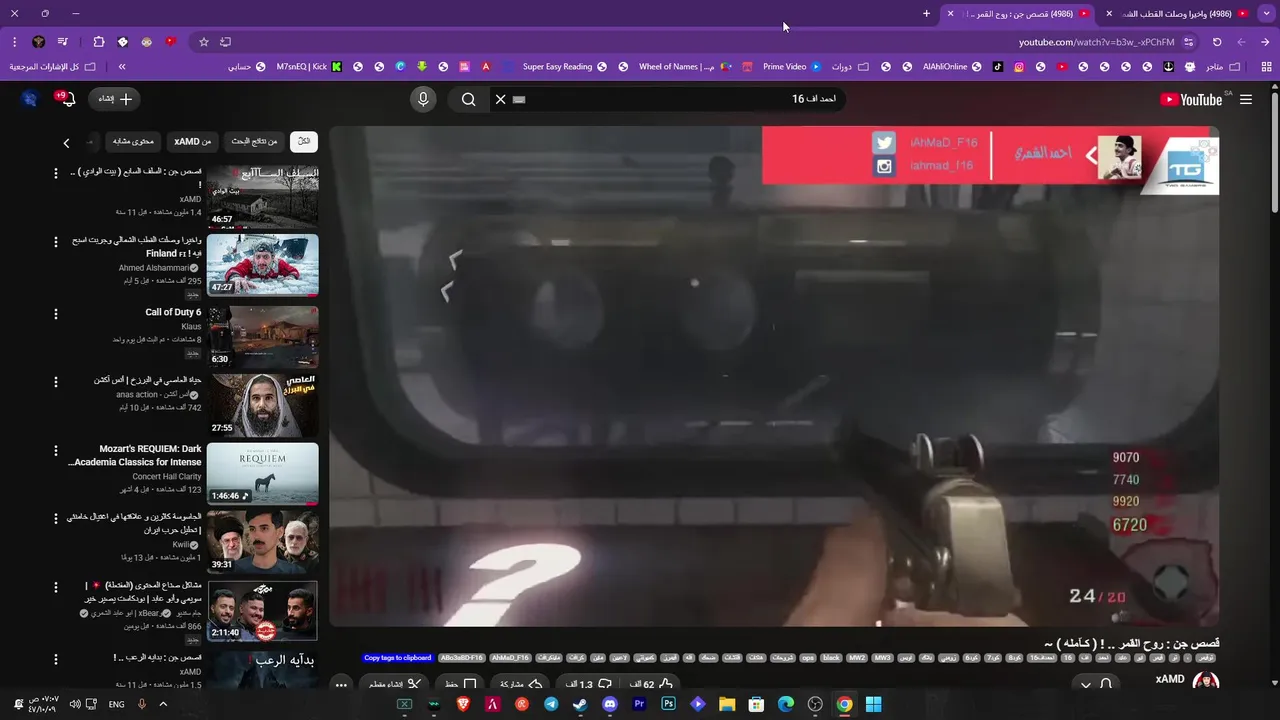1280x720 pixels.
Task: Open a new browser tab with plus
Action: pyautogui.click(x=926, y=13)
